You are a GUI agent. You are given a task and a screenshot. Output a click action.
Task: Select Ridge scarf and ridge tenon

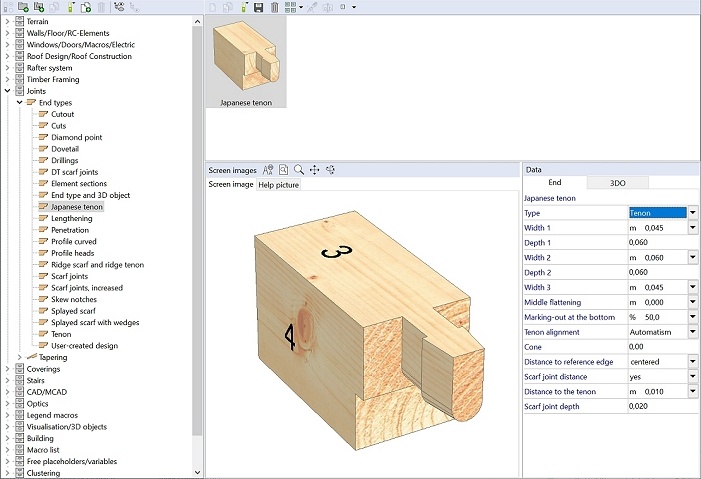click(x=97, y=265)
